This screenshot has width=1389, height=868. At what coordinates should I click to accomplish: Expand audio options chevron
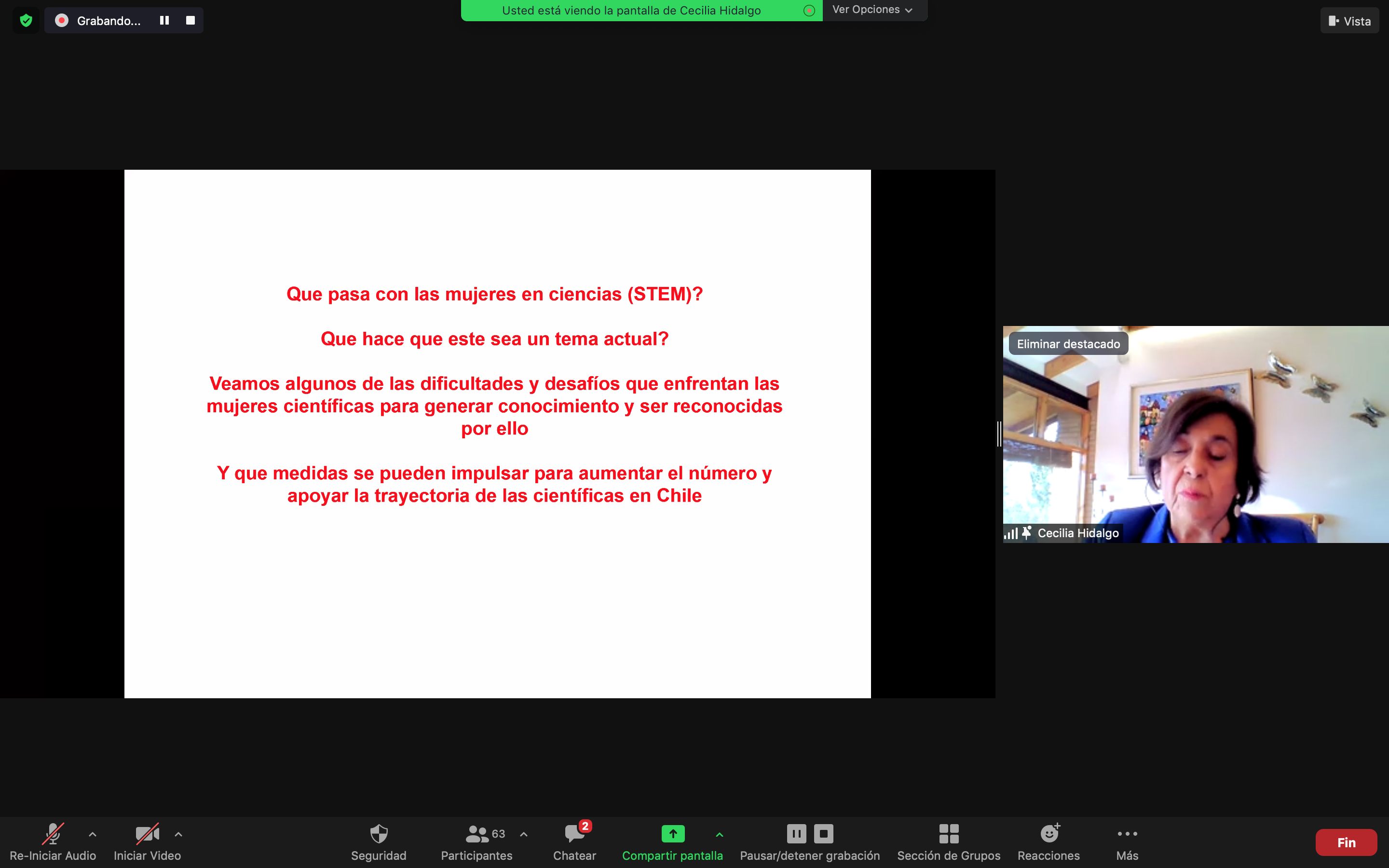[x=93, y=834]
